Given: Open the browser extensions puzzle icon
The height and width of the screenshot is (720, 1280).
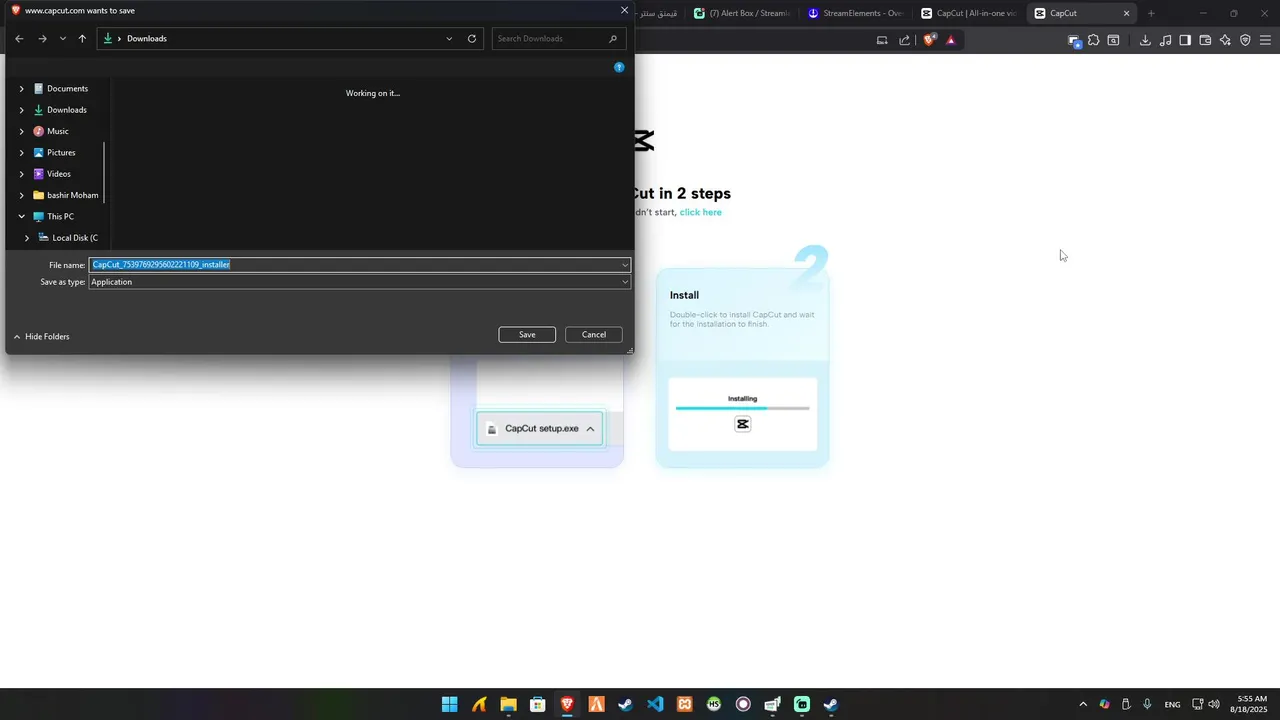Looking at the screenshot, I should tap(1094, 40).
